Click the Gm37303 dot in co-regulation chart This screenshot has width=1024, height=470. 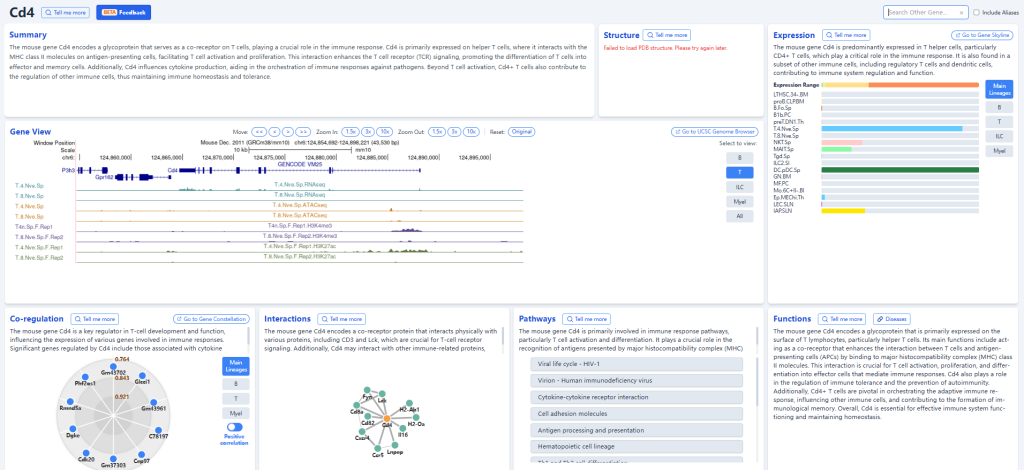[x=113, y=459]
